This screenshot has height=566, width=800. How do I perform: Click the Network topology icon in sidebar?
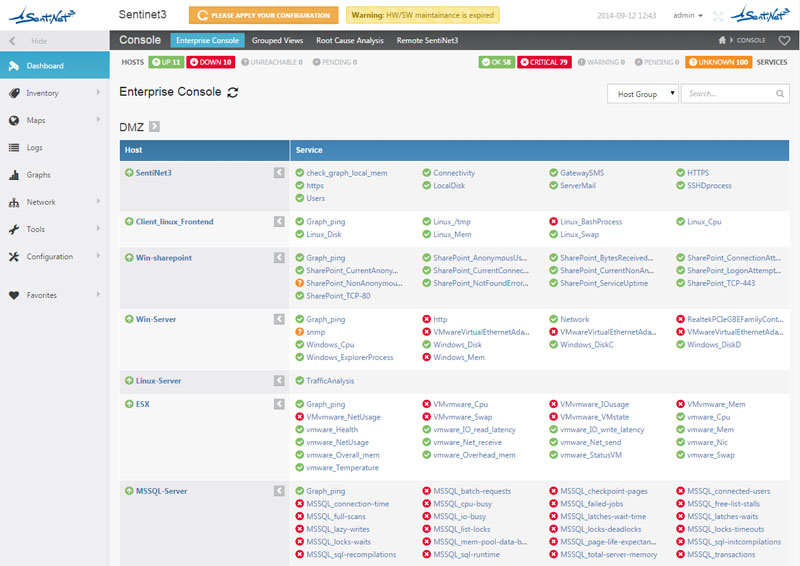point(14,202)
